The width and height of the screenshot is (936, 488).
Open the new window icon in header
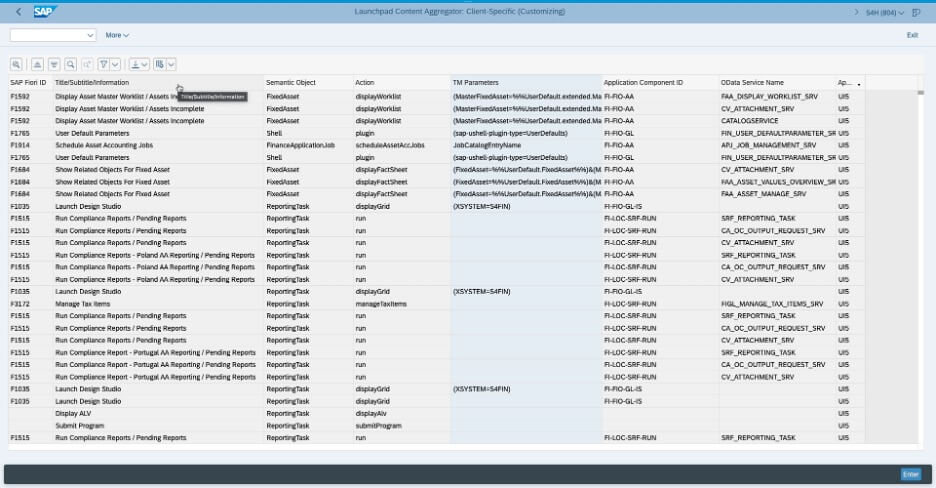click(x=916, y=13)
